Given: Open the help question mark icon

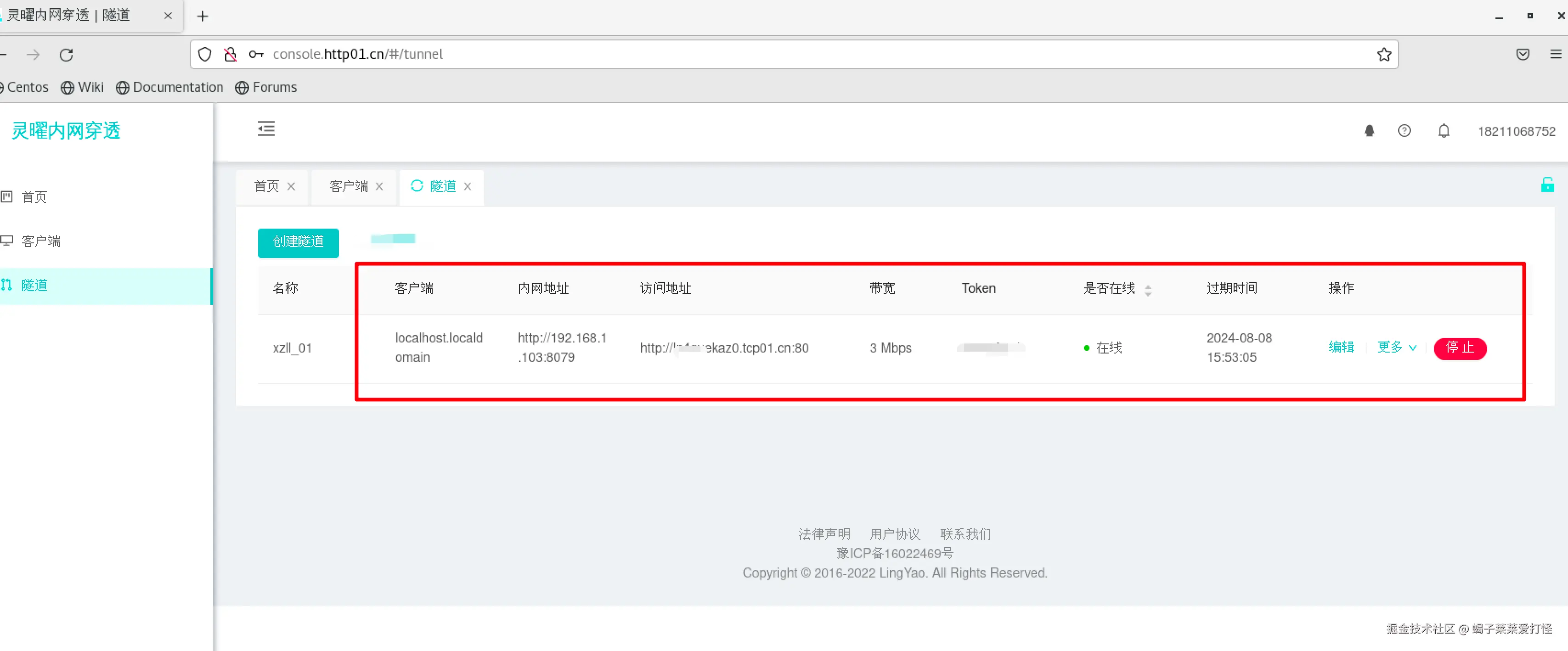Looking at the screenshot, I should (1404, 131).
